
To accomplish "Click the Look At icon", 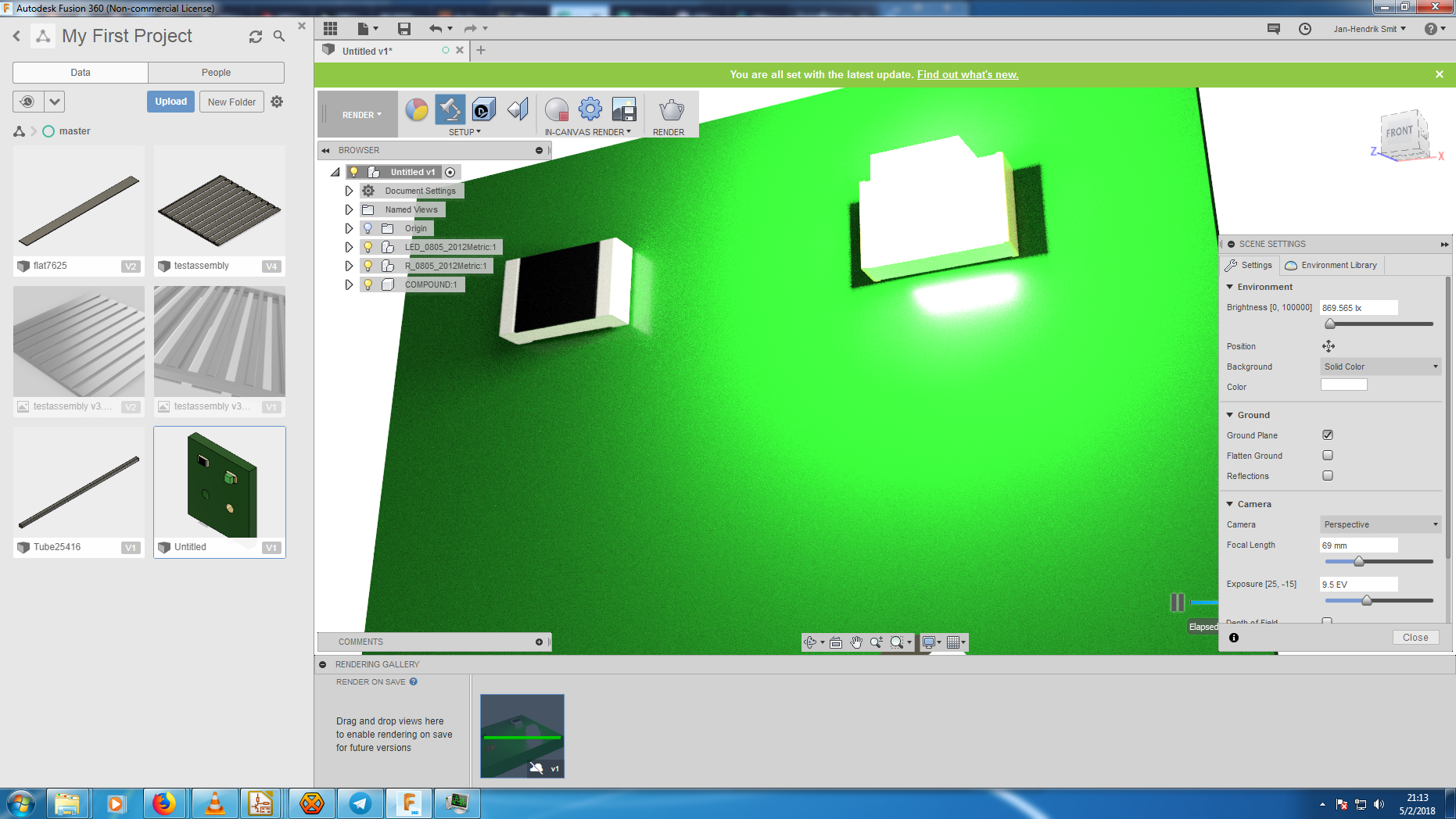I will 836,642.
